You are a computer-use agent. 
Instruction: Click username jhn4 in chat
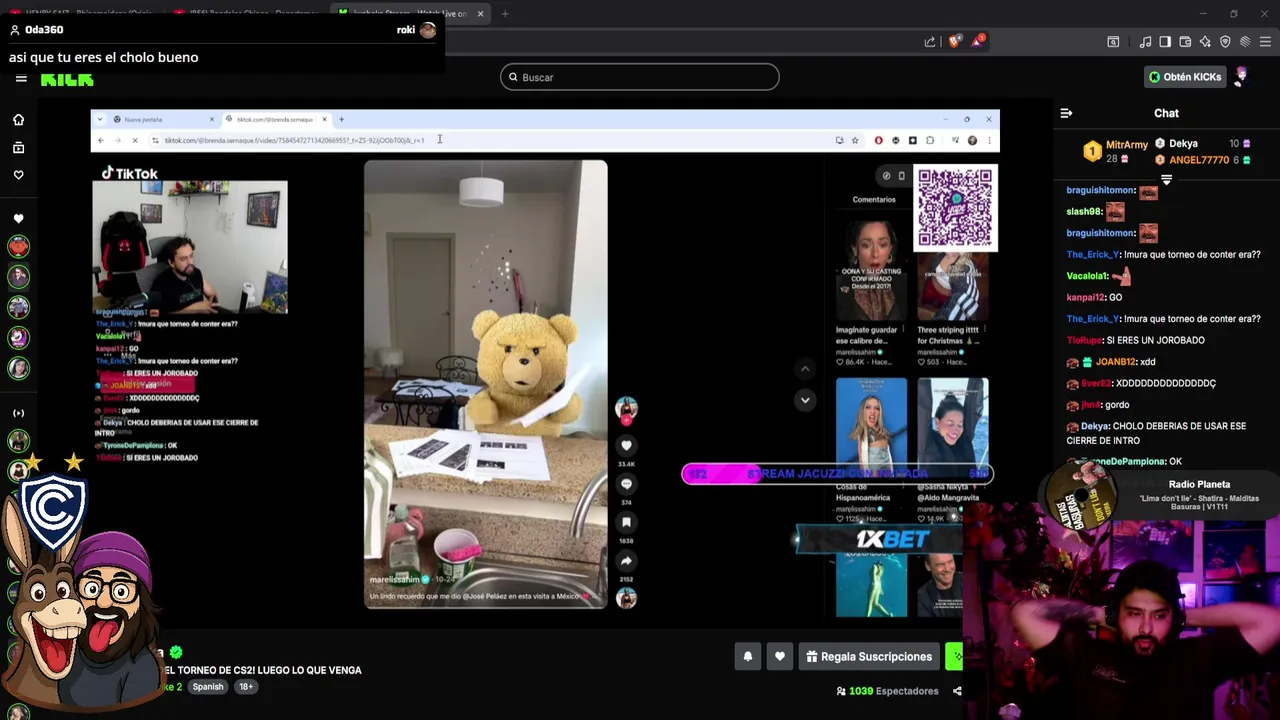[x=1090, y=405]
